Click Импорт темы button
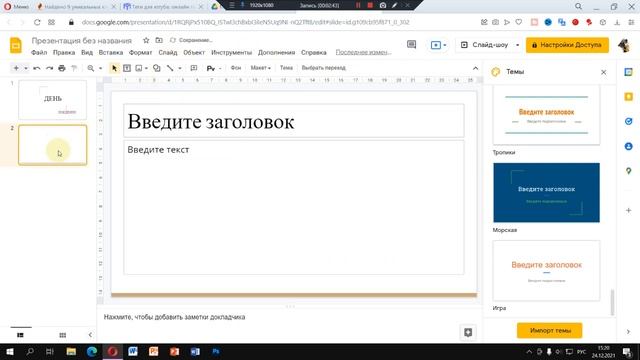The image size is (640, 360). [x=549, y=330]
